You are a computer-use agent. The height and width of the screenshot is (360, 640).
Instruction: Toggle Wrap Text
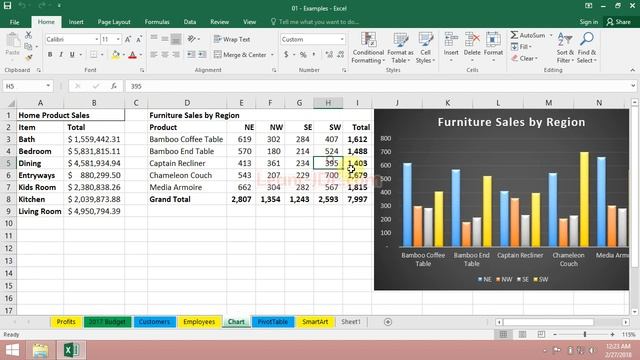[x=232, y=39]
